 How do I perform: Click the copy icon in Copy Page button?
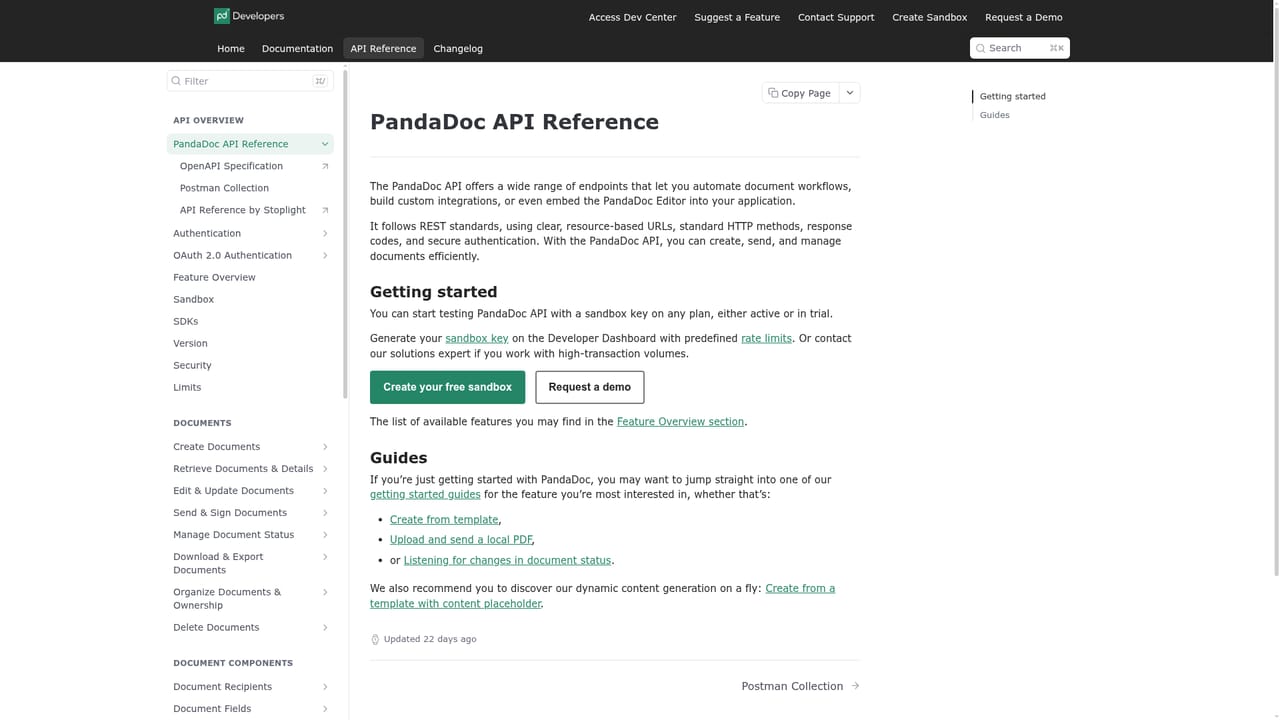click(773, 93)
